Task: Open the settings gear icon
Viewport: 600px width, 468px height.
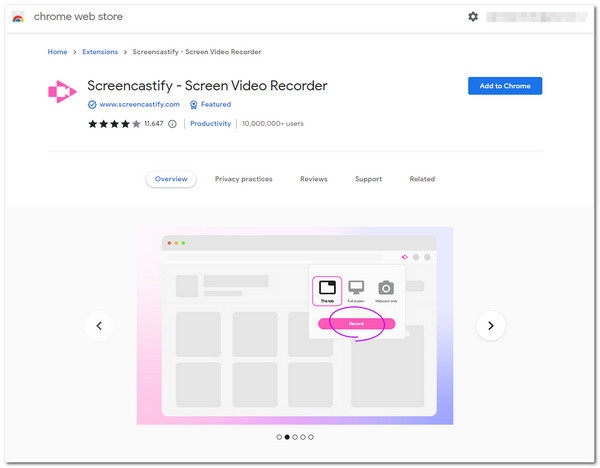Action: tap(473, 16)
